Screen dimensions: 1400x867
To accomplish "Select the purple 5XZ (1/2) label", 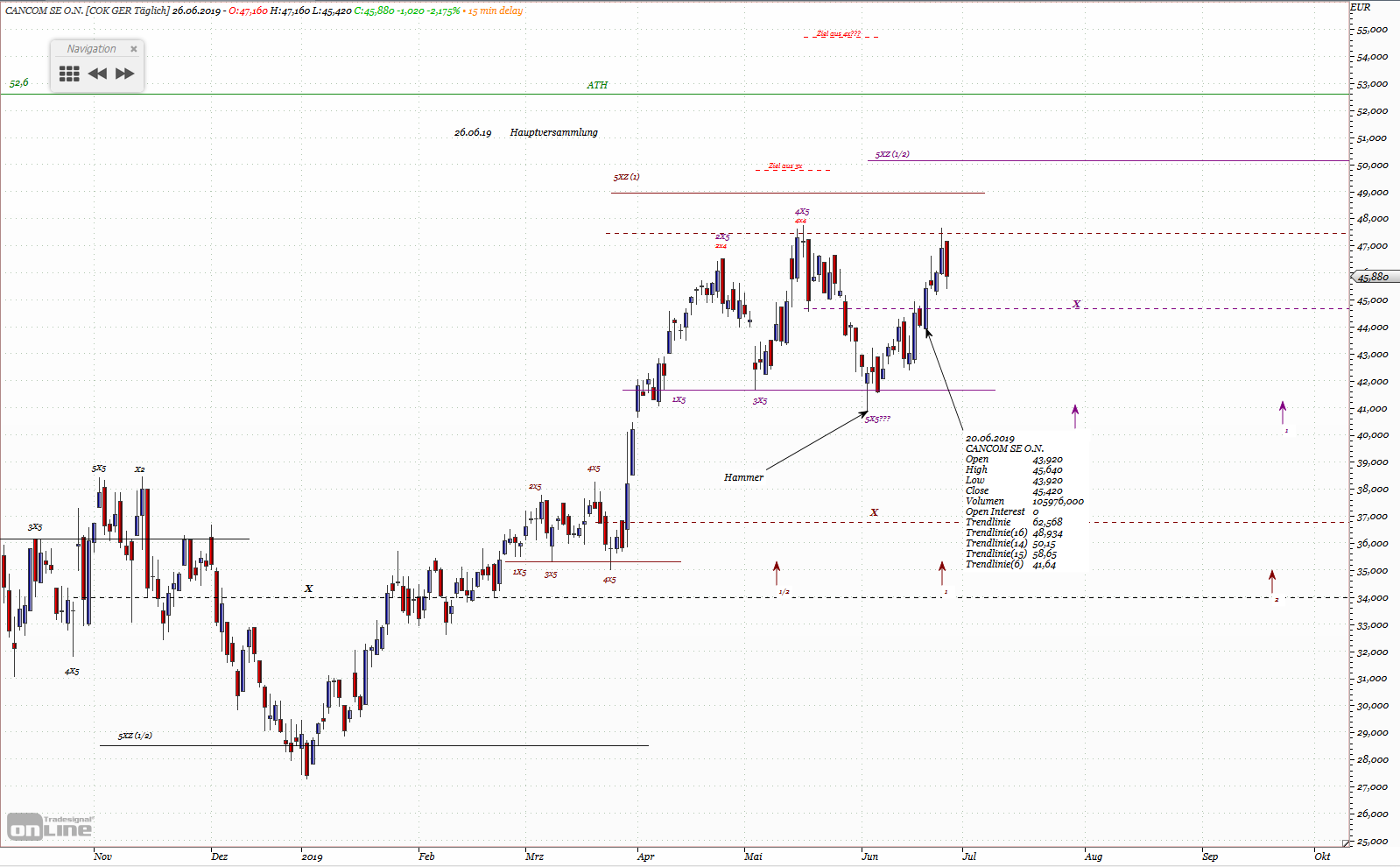I will [892, 154].
